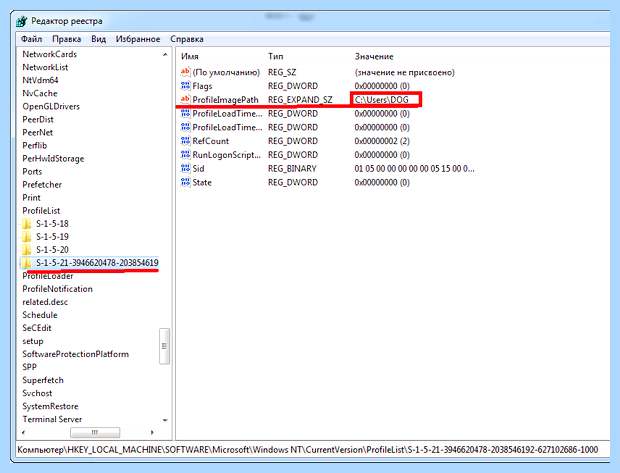Select the ProfileList key
Image resolution: width=620 pixels, height=473 pixels.
41,211
